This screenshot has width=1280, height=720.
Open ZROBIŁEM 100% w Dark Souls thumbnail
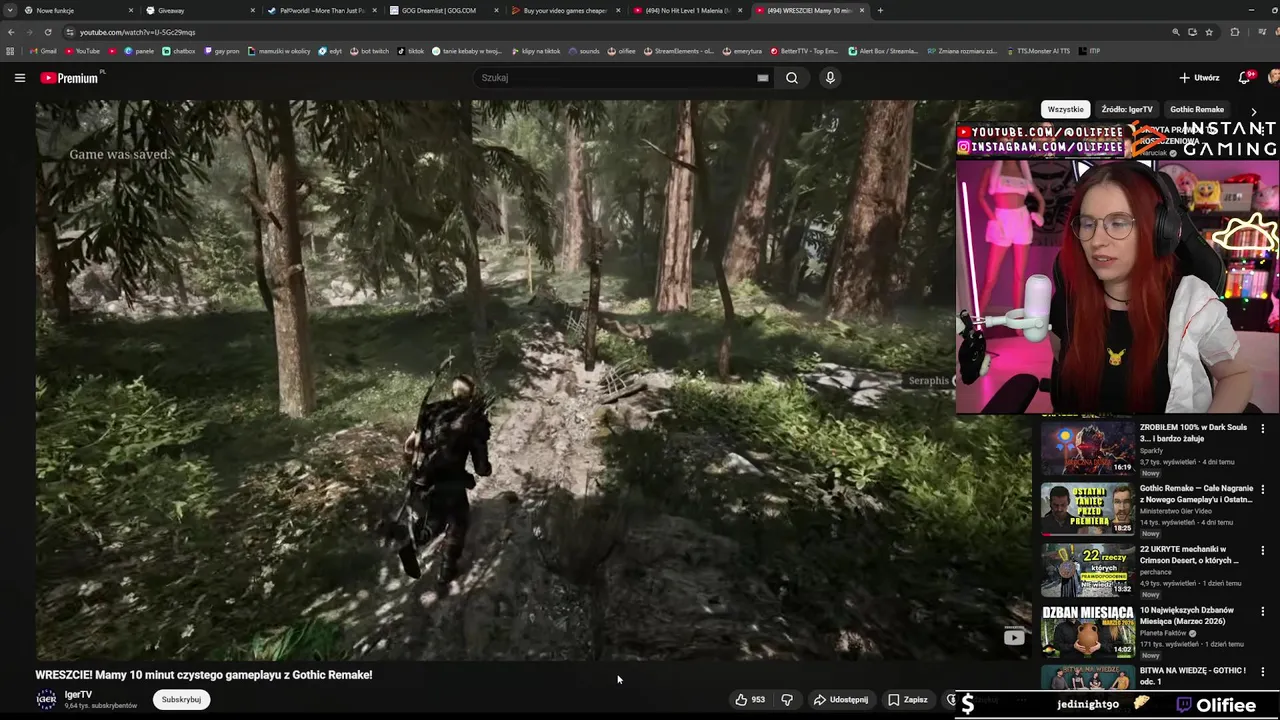click(1087, 447)
